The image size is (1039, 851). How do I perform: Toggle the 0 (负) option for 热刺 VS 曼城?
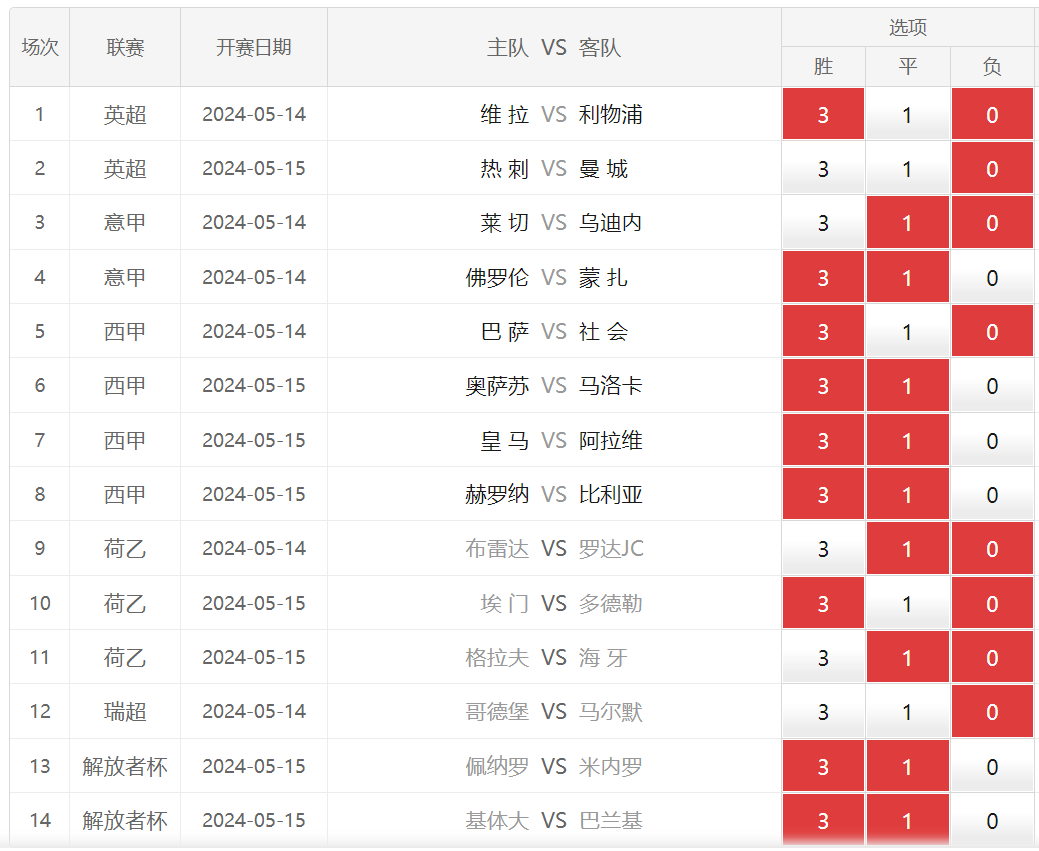click(992, 168)
